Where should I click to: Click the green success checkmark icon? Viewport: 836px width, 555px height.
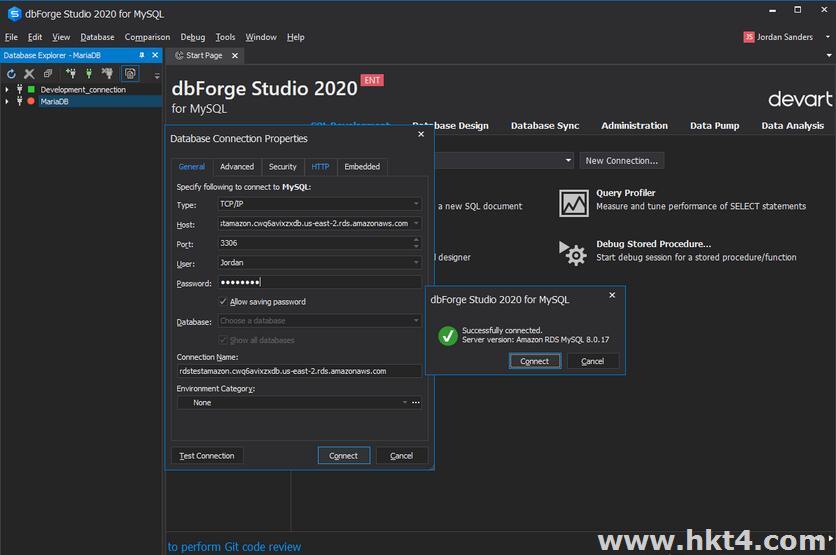448,336
